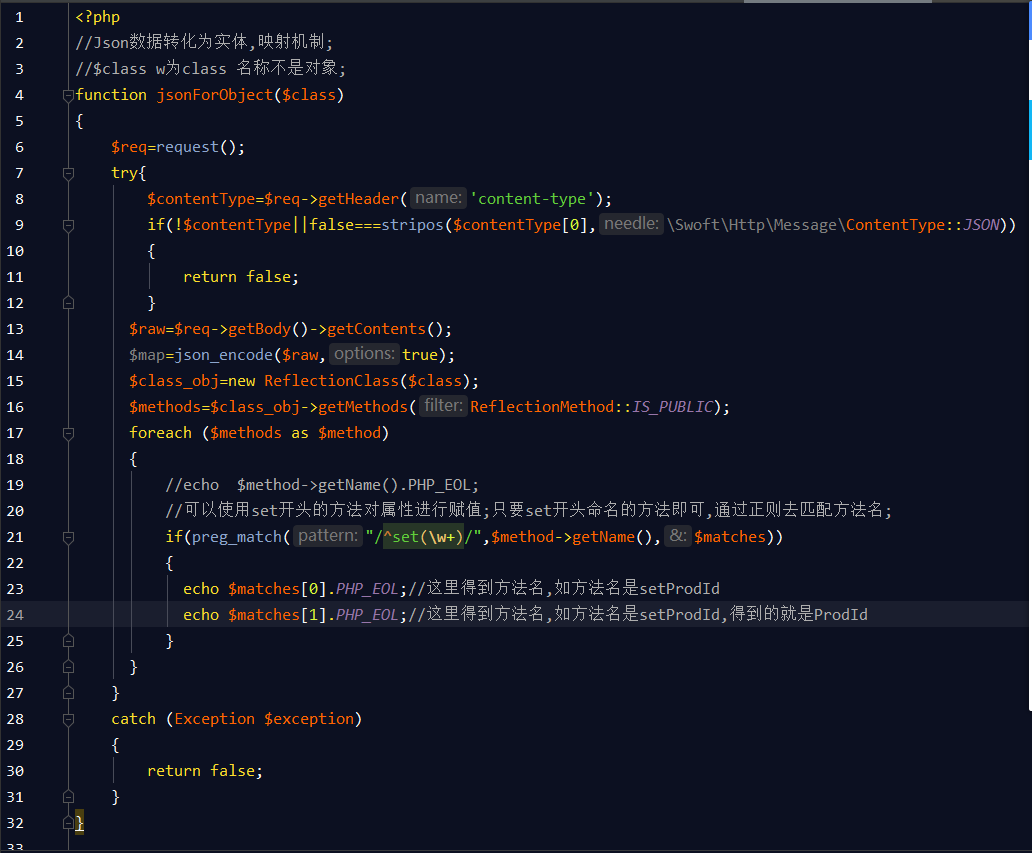This screenshot has height=853, width=1032.
Task: Click the '&:' reference hint before $matches
Action: (x=677, y=536)
